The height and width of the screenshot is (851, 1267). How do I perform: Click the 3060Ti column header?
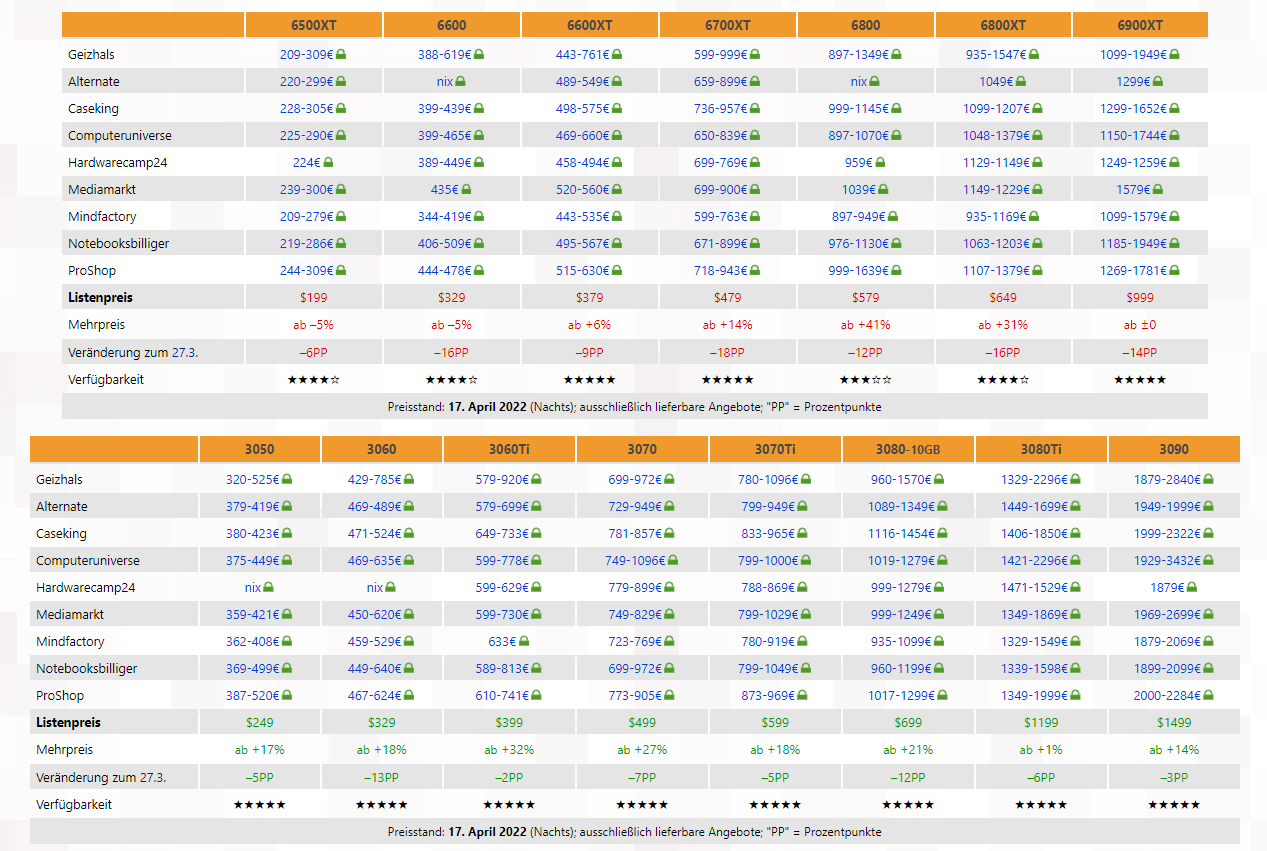[x=509, y=450]
